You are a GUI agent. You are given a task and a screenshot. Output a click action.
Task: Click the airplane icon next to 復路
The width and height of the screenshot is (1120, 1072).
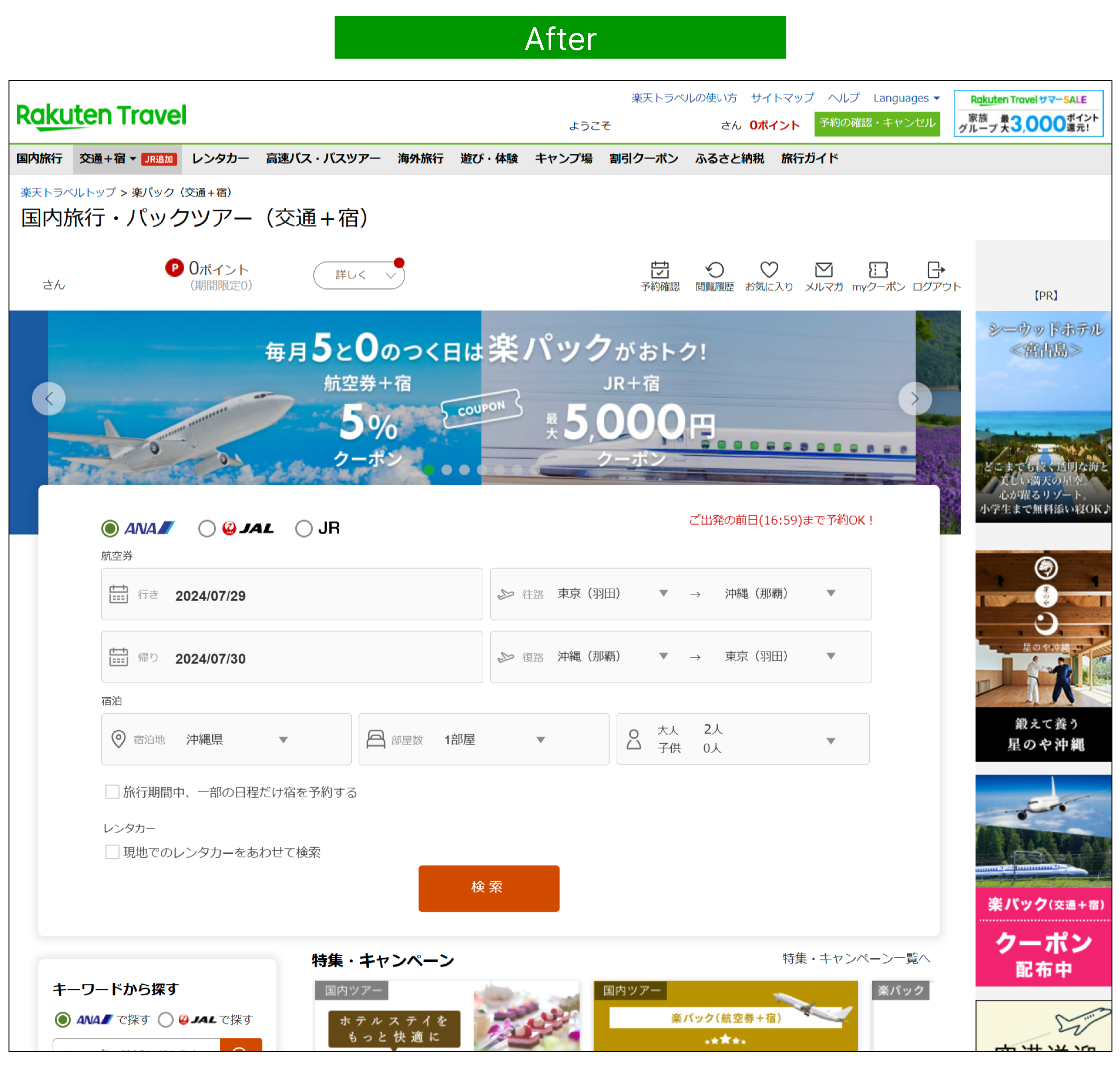click(x=506, y=657)
